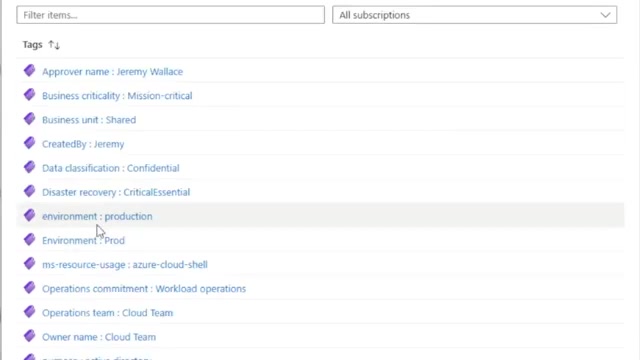640x360 pixels.
Task: Click tag icon beside ms-resource-usage
Action: tap(29, 263)
